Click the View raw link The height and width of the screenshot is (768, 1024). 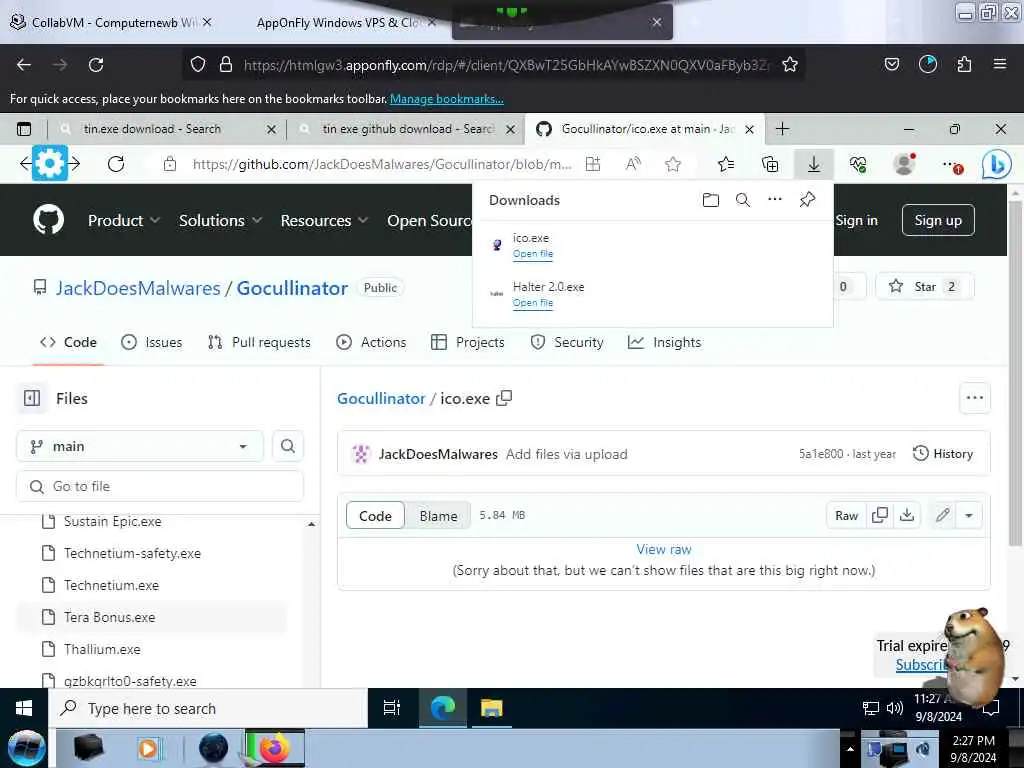664,549
